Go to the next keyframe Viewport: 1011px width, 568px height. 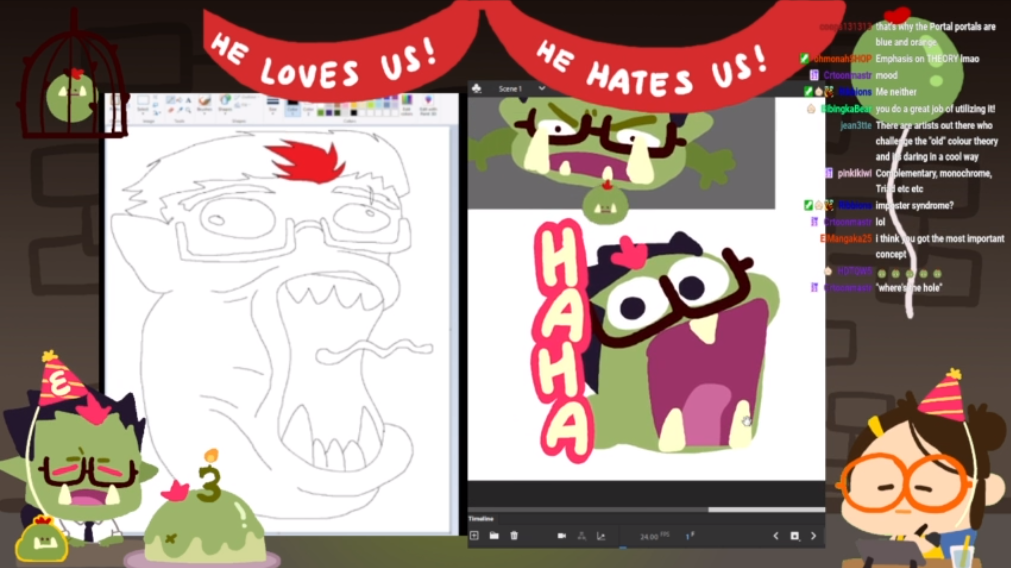[x=814, y=536]
